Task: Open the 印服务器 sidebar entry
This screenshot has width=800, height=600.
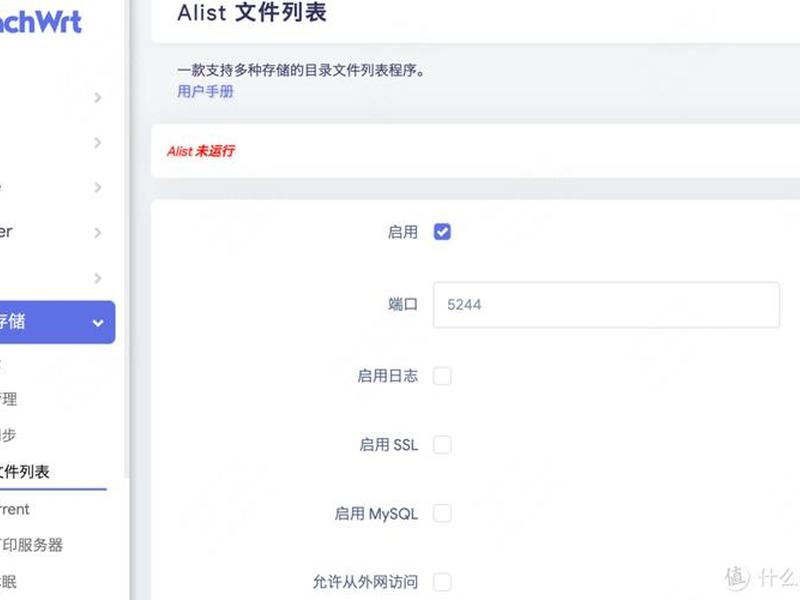Action: 31,544
